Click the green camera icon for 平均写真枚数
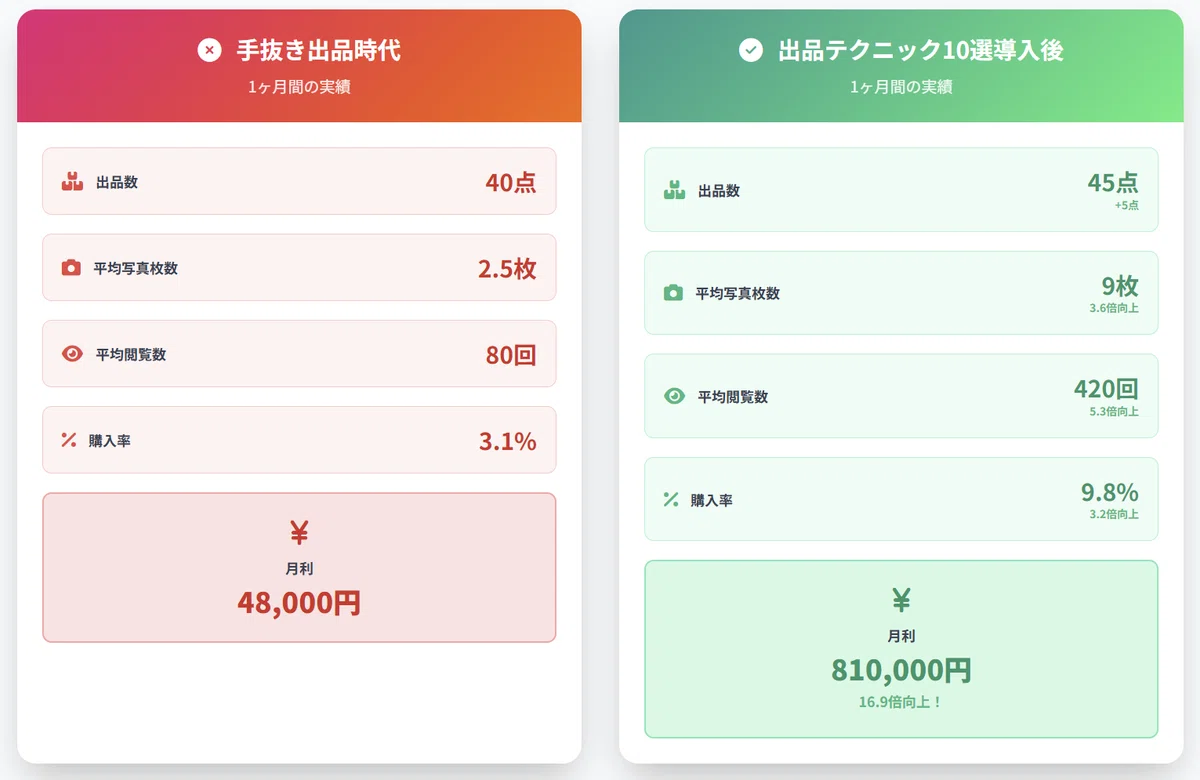Screen dimensions: 1200x780 (673, 293)
